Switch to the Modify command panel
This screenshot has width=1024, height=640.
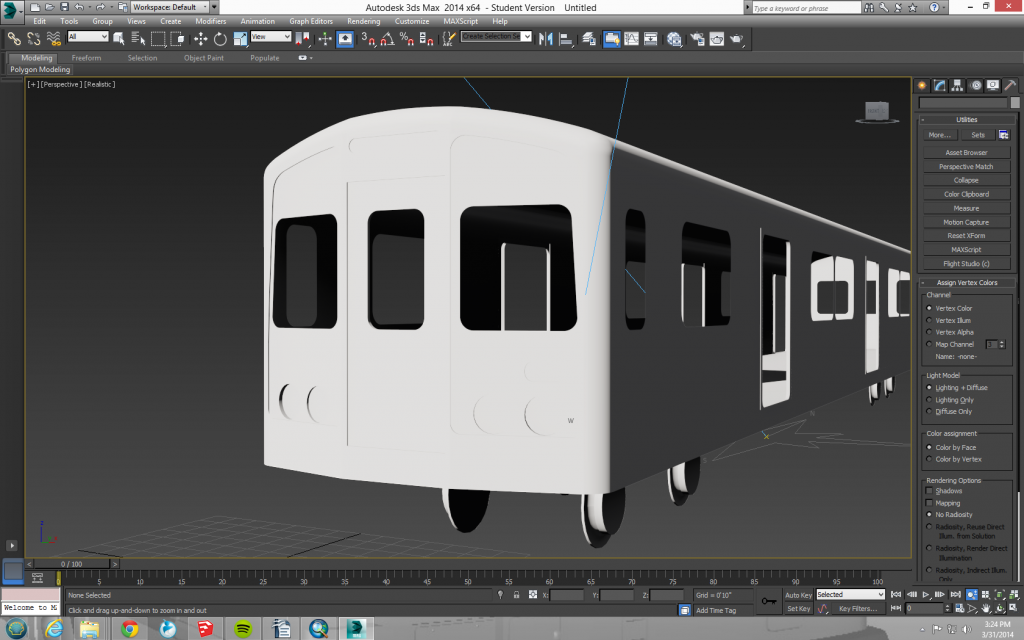(x=940, y=86)
